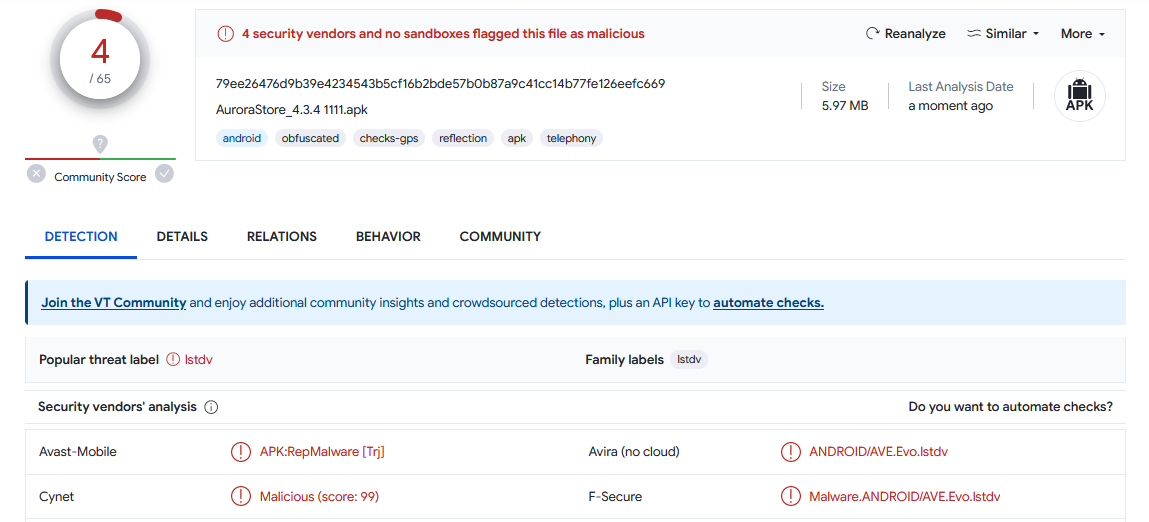1149x522 pixels.
Task: Click the obfuscated tag
Action: [x=311, y=138]
